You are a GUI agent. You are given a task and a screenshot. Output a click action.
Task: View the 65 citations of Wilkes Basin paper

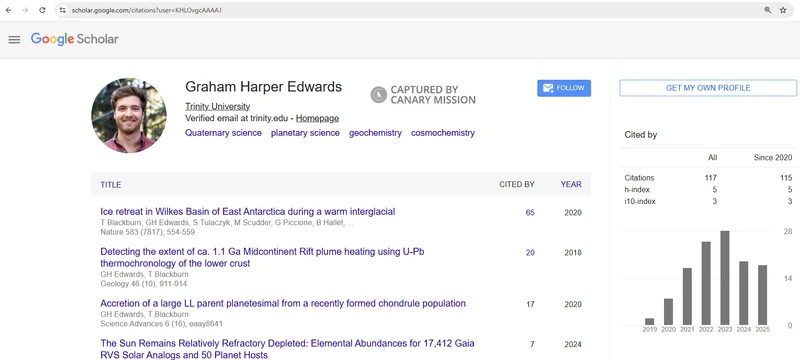[x=530, y=213]
